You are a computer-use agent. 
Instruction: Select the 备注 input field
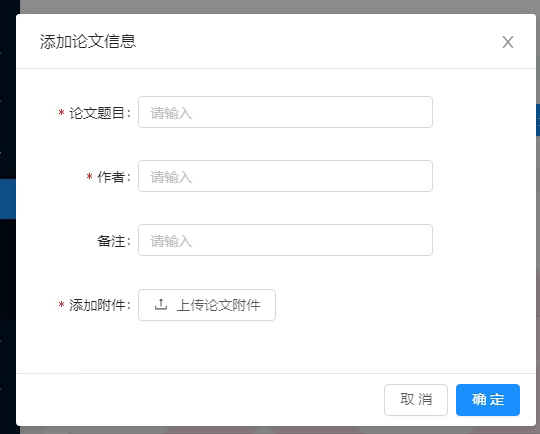click(285, 240)
